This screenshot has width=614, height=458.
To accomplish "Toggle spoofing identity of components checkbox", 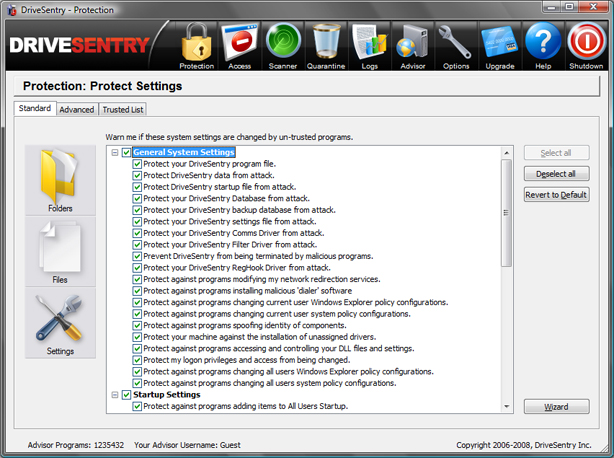I will tap(137, 326).
